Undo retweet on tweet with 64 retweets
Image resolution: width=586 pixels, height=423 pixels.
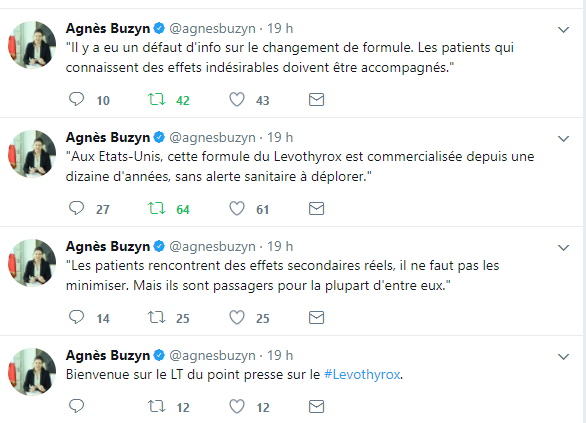[156, 208]
